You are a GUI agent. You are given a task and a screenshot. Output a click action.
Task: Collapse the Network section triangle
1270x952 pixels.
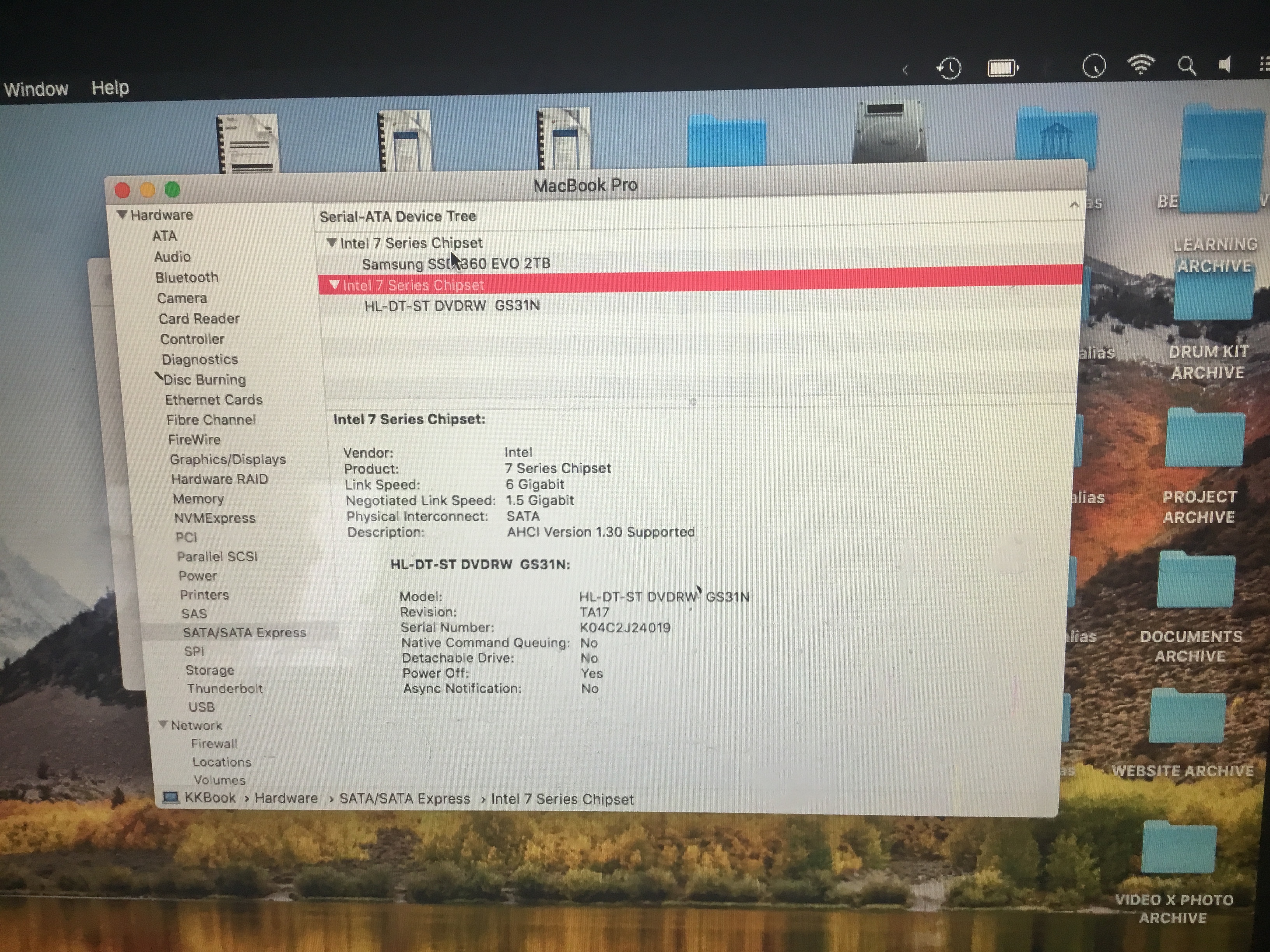(x=163, y=725)
